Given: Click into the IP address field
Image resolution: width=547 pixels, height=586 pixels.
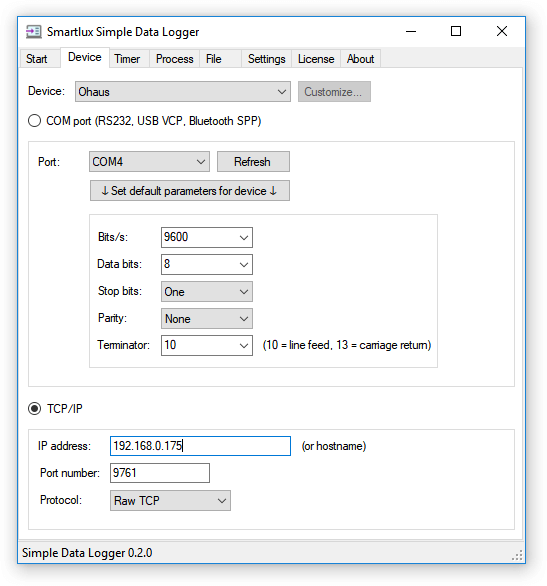Looking at the screenshot, I should pos(200,446).
